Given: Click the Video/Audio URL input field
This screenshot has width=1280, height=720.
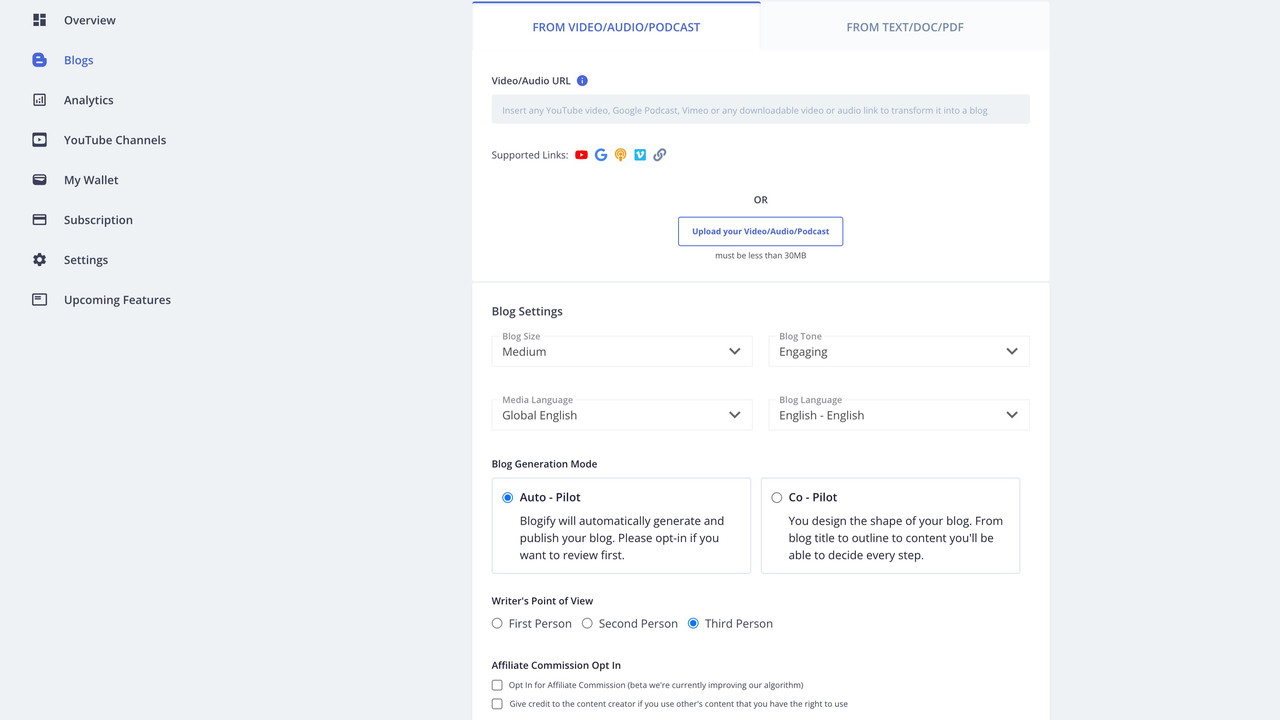Looking at the screenshot, I should click(x=760, y=110).
